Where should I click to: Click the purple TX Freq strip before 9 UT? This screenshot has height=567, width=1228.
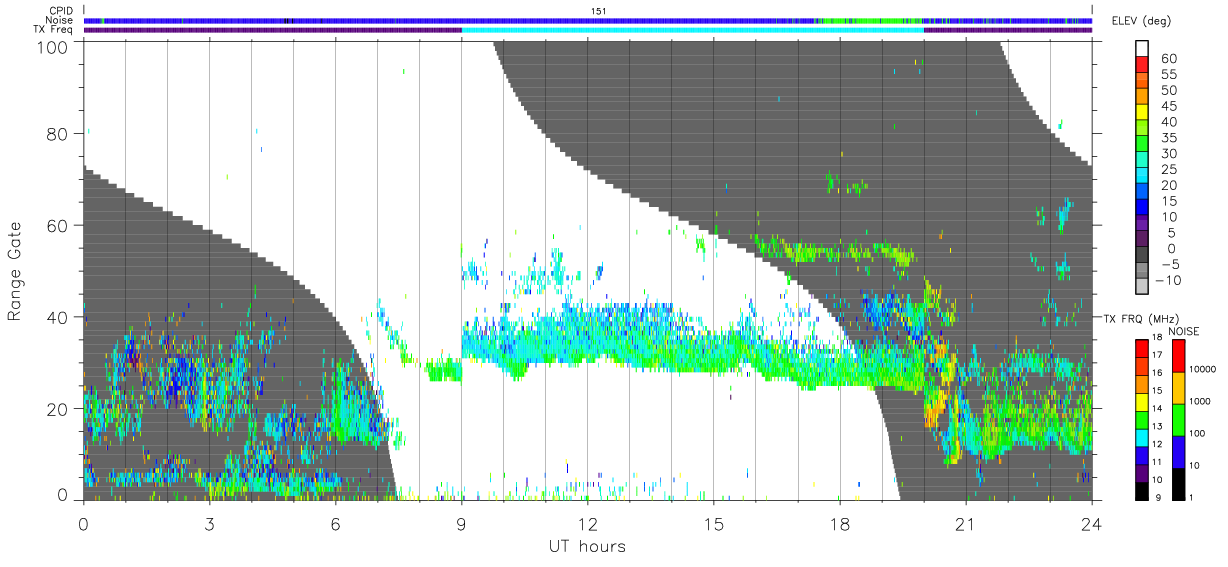coord(272,29)
